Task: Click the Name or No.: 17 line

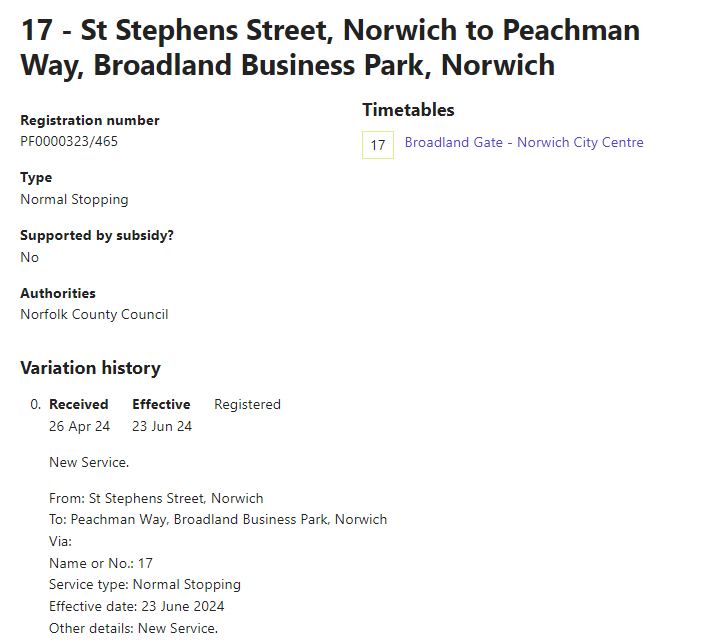Action: coord(101,563)
